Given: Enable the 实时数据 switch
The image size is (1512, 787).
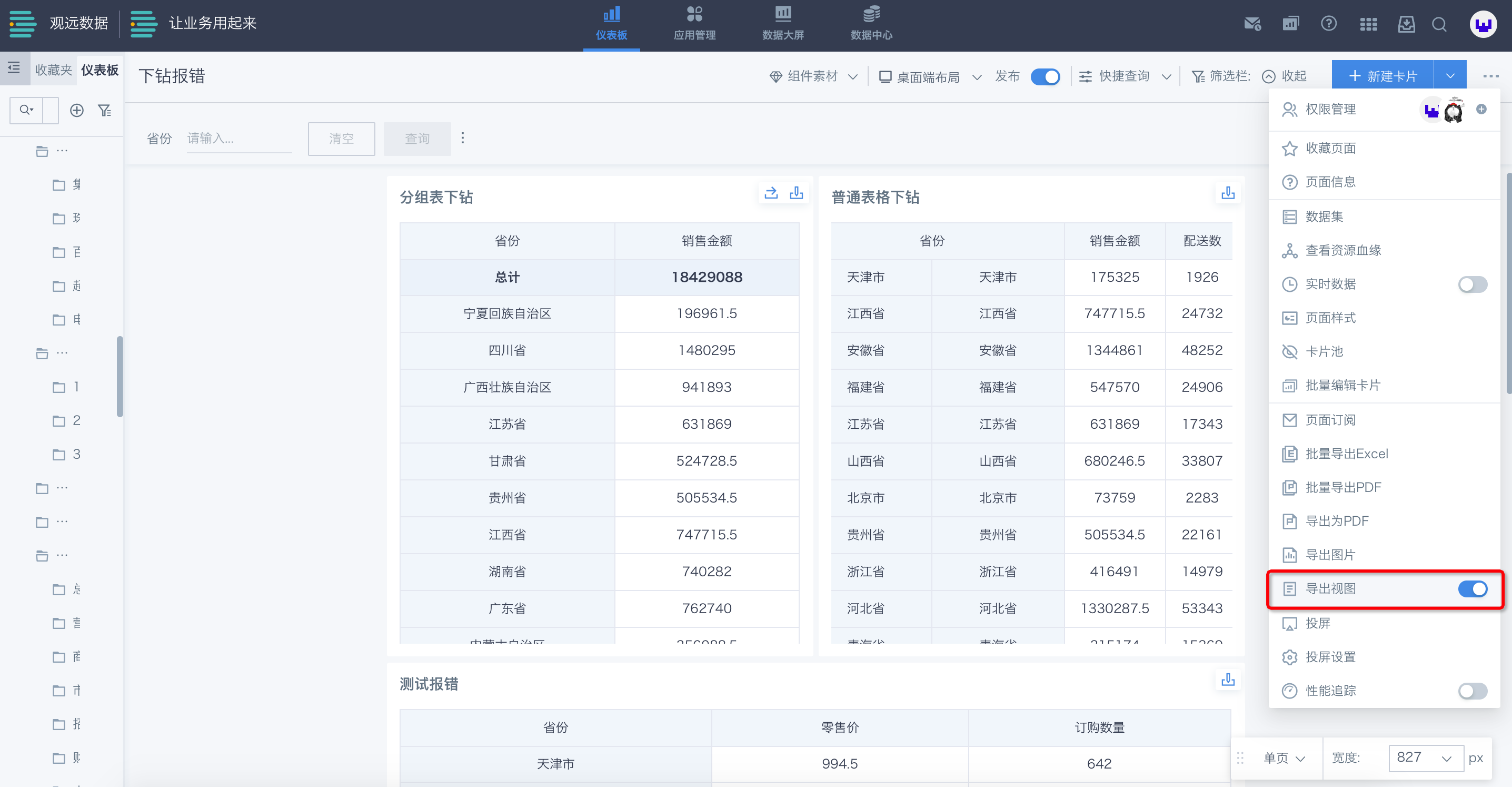Looking at the screenshot, I should [1472, 284].
